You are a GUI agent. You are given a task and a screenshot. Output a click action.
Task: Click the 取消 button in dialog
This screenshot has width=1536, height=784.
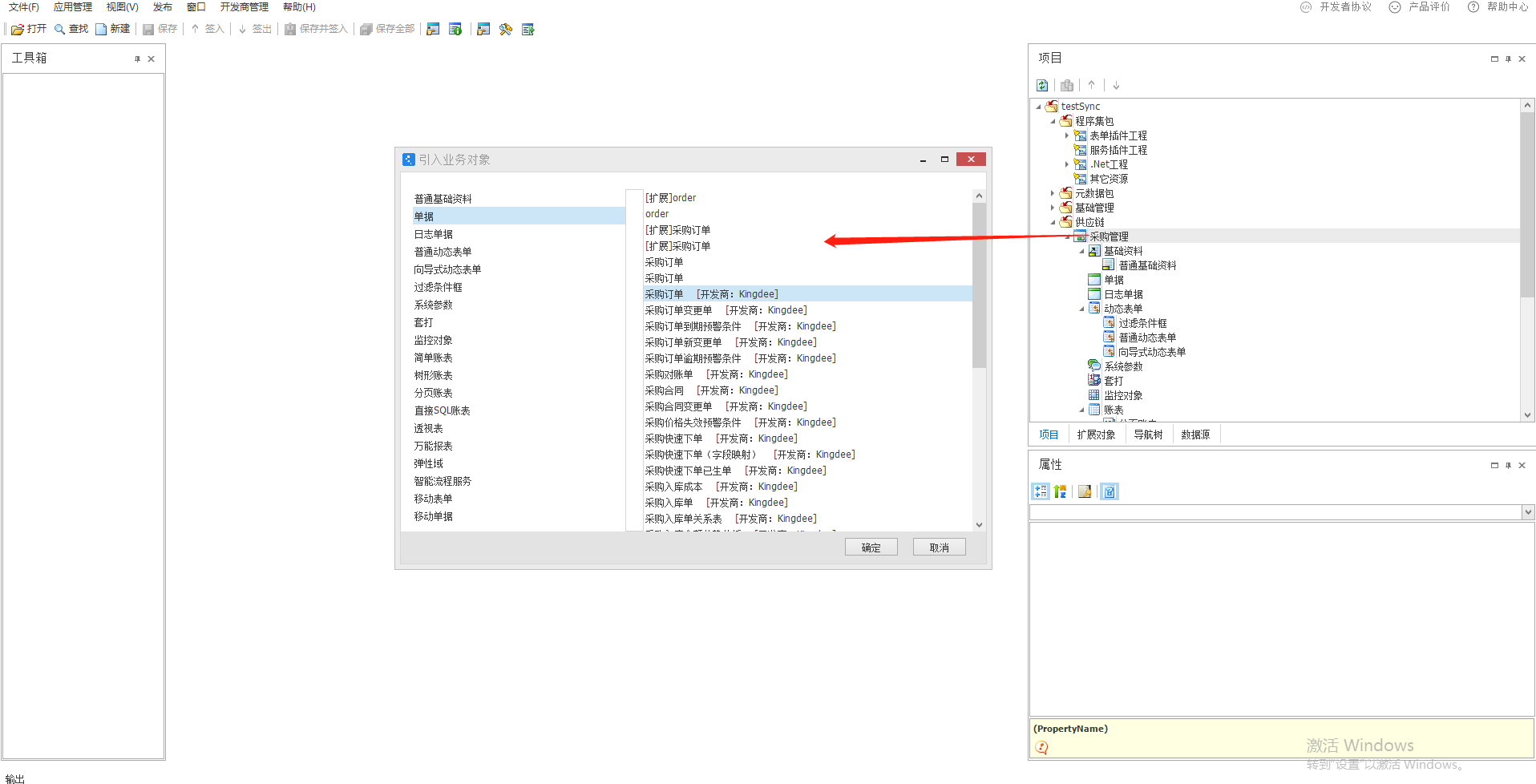coord(939,548)
